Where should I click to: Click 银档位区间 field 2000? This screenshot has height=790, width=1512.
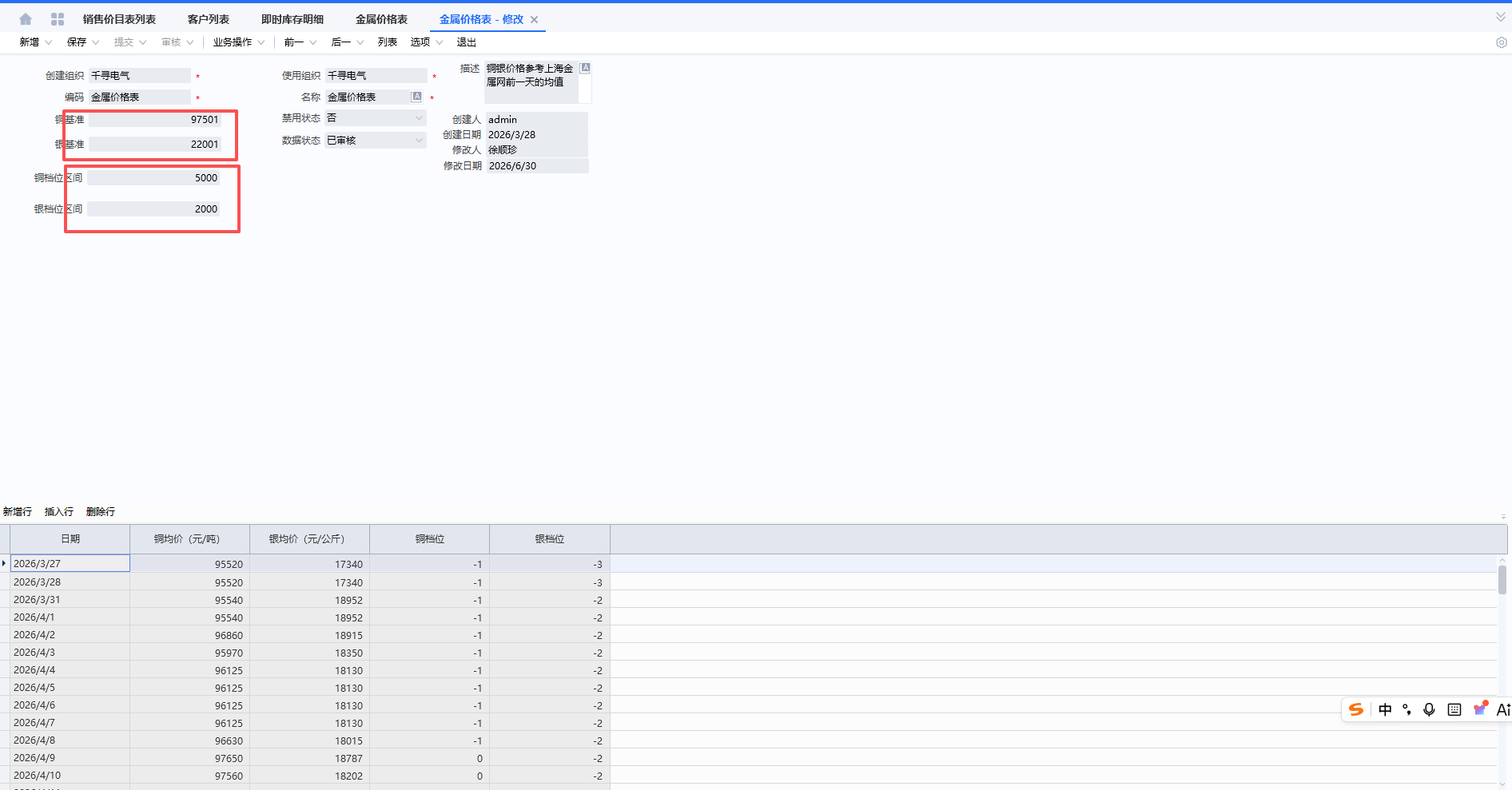pos(154,209)
